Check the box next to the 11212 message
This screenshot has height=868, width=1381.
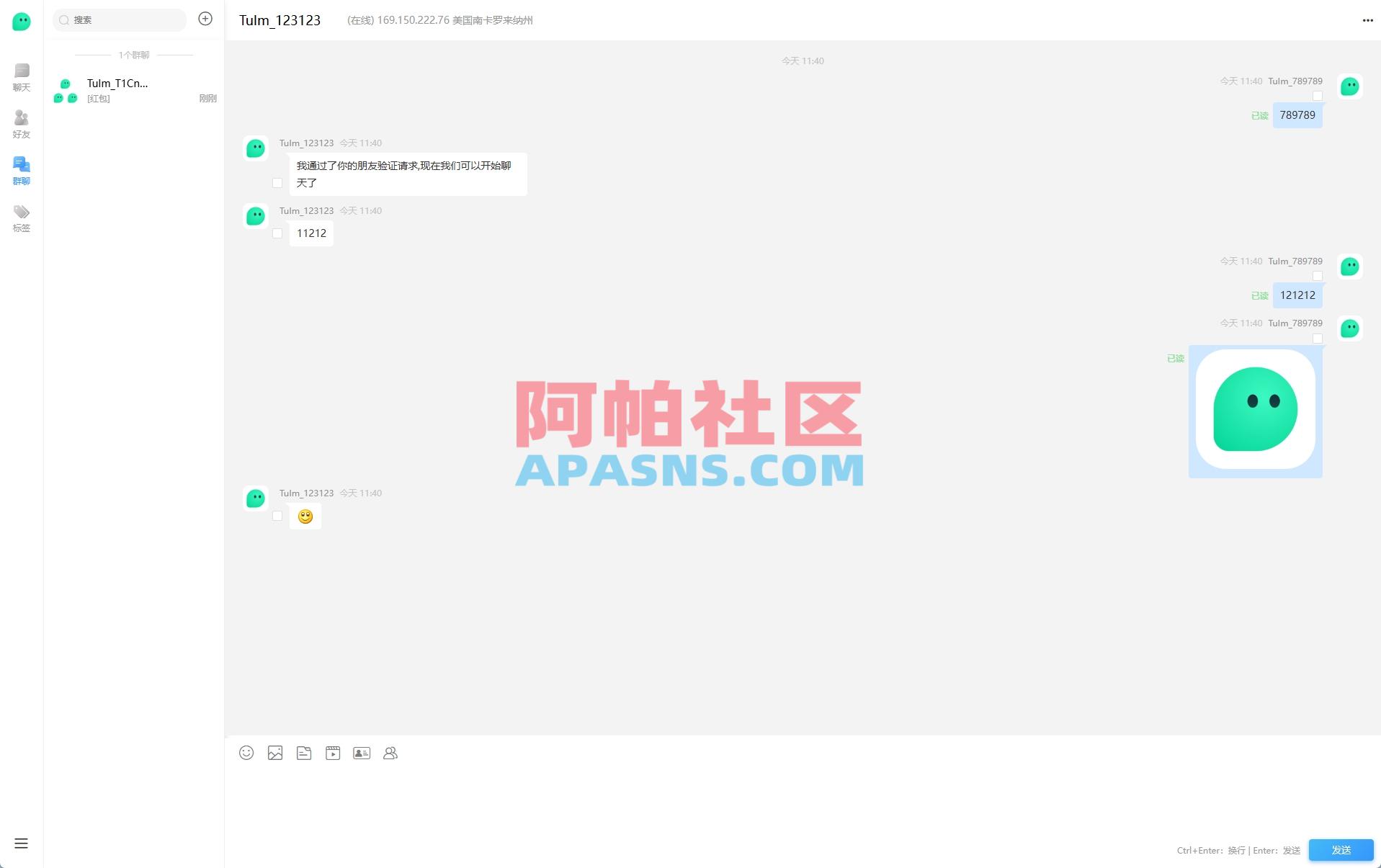click(x=277, y=233)
